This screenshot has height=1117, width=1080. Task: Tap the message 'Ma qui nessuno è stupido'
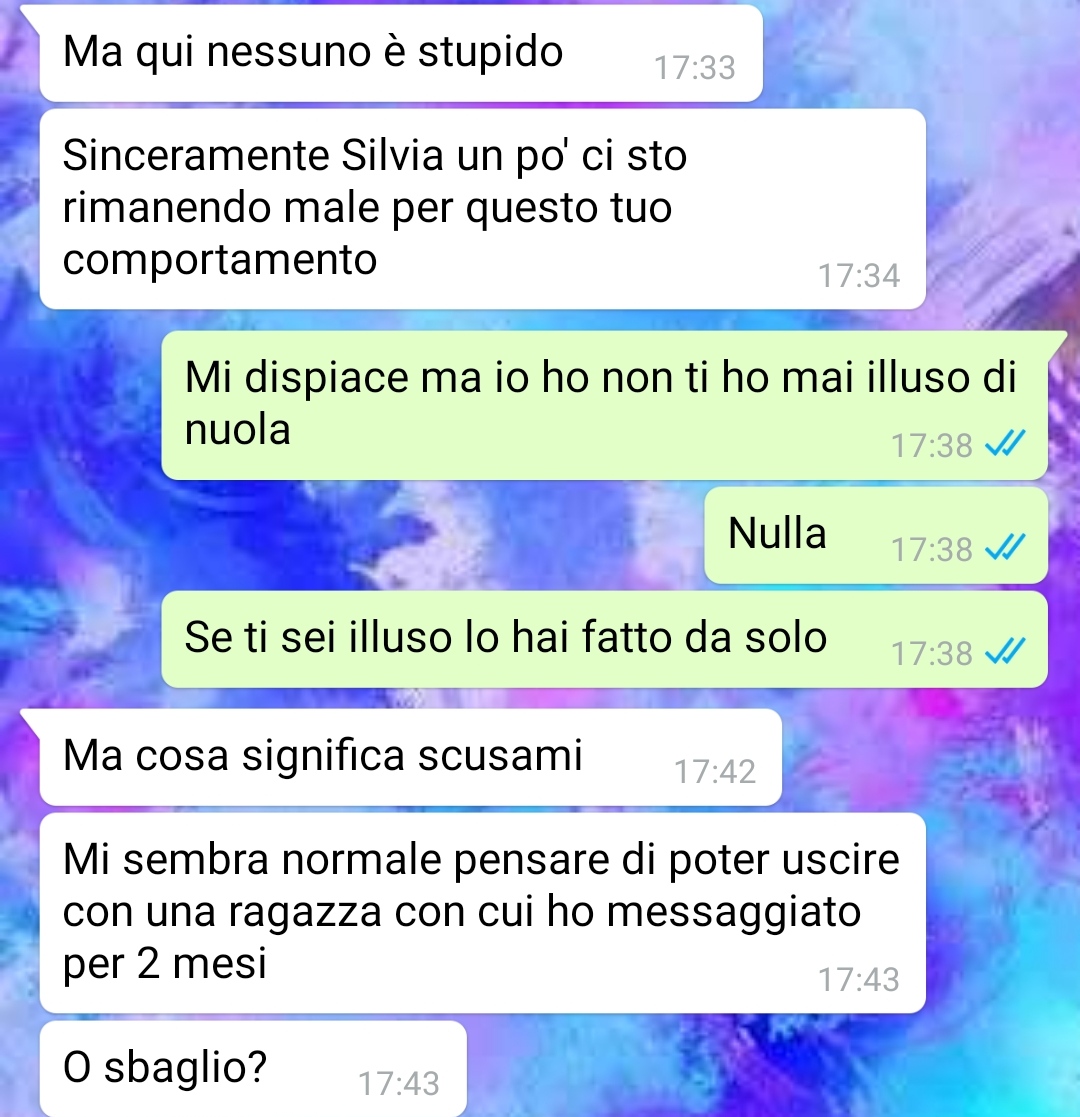(x=401, y=53)
